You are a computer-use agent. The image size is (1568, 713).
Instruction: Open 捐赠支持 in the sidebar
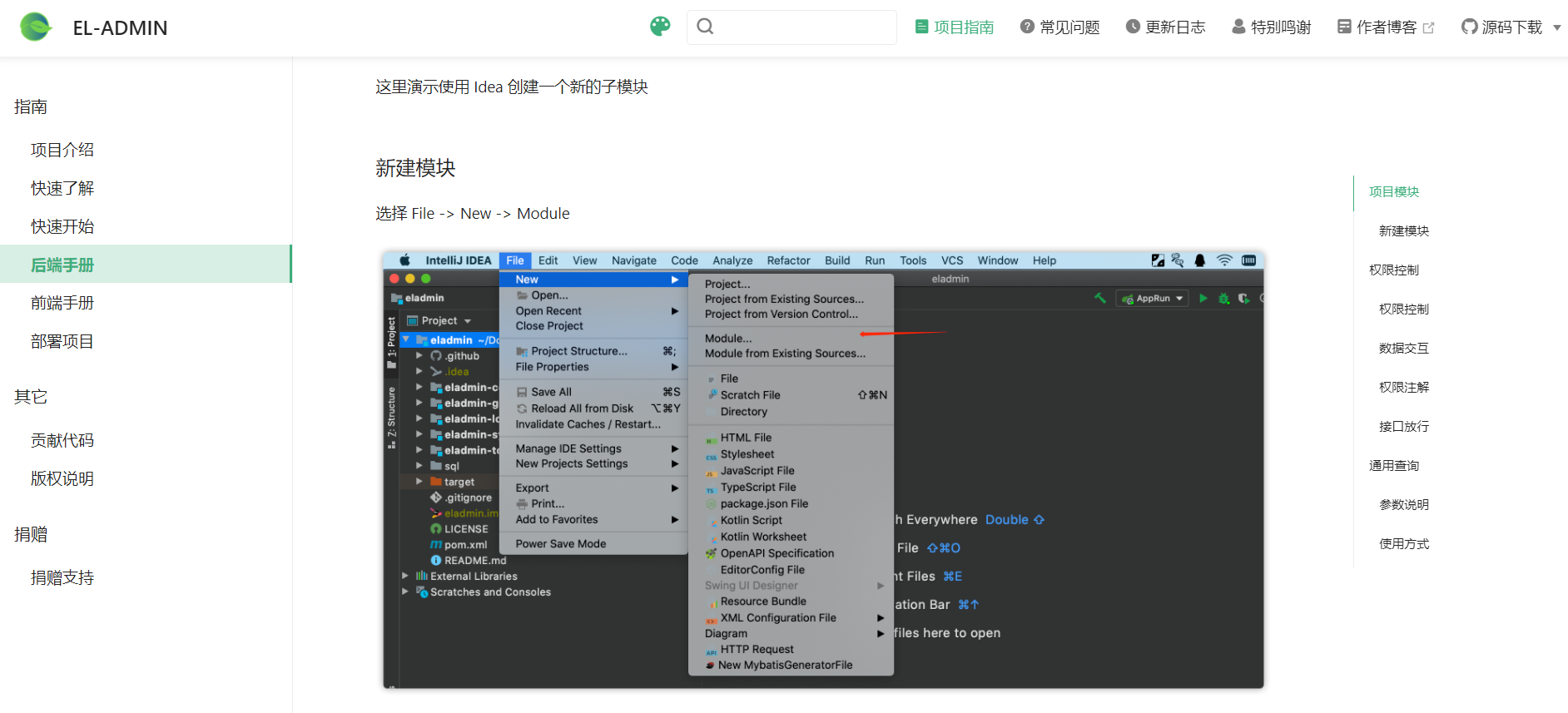tap(62, 577)
